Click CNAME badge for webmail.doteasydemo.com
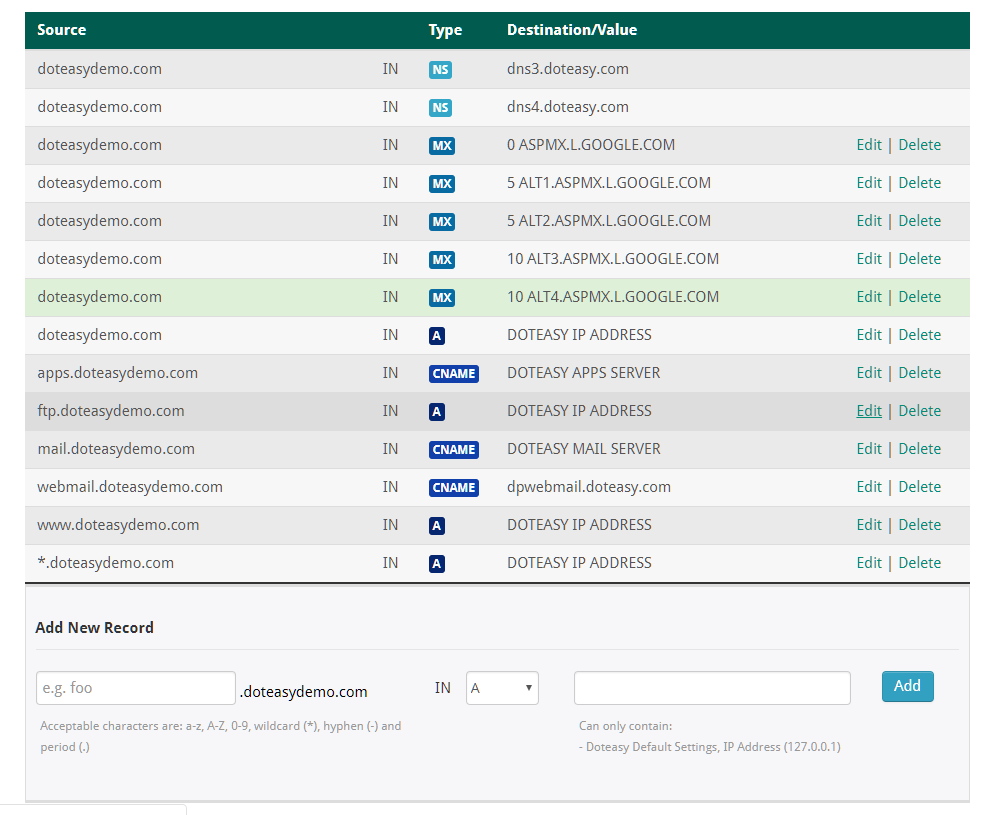985x815 pixels. 453,488
